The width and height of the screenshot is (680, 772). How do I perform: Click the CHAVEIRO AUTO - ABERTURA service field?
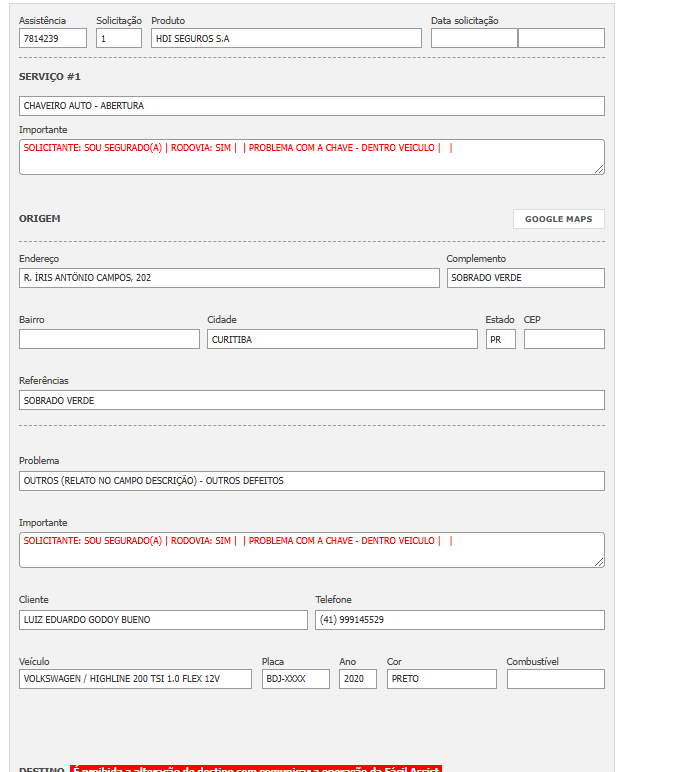coord(311,106)
